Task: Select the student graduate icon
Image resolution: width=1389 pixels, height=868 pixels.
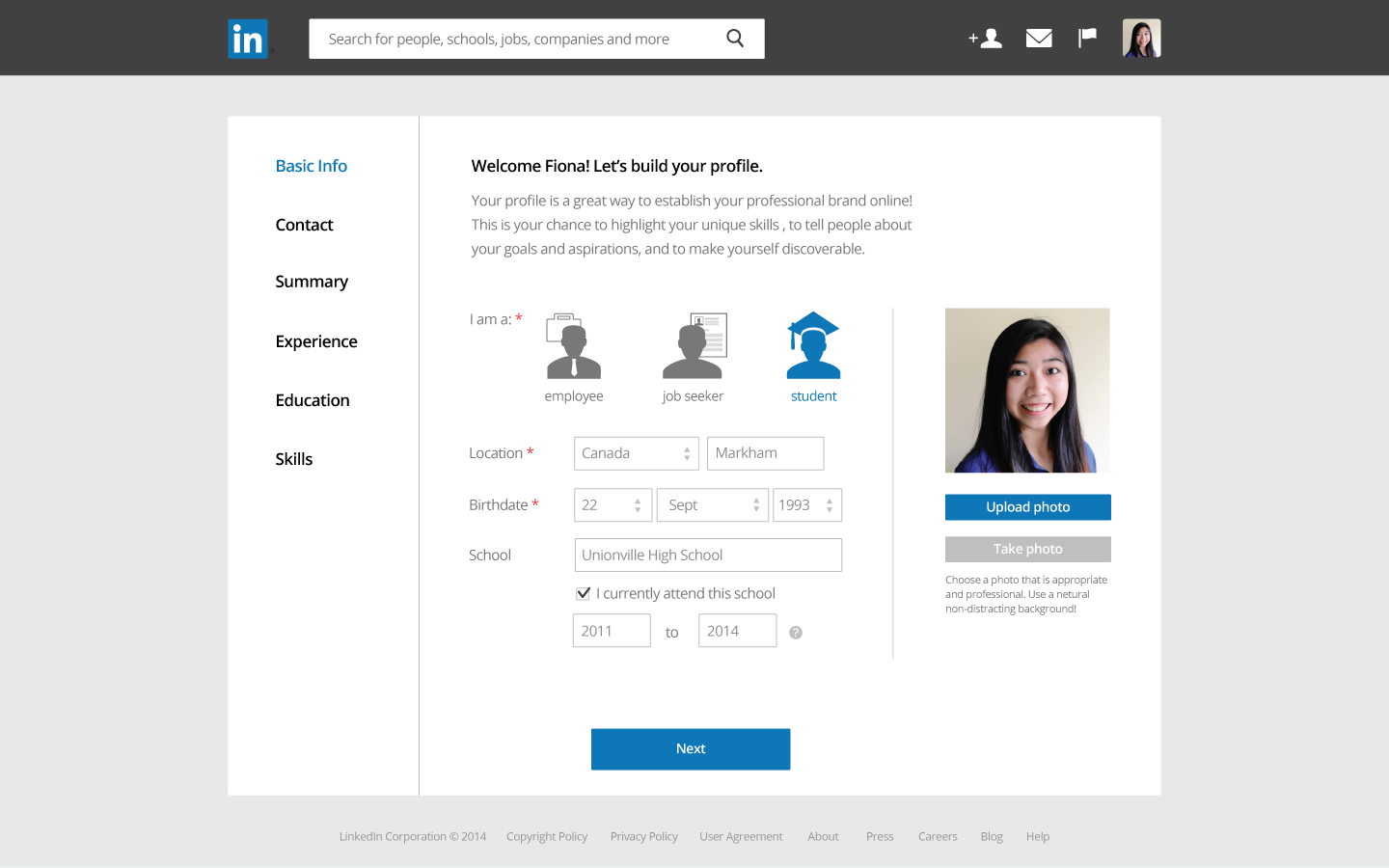Action: 813,345
